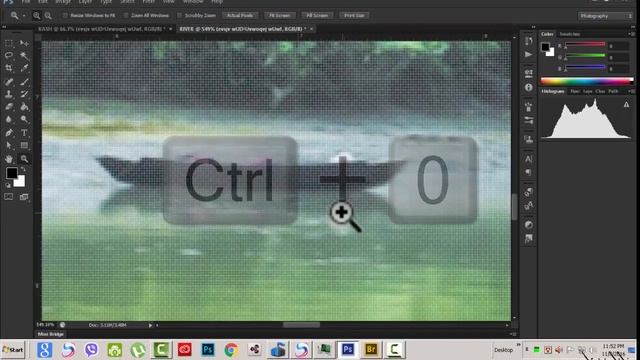Select the Zoom tool in toolbox
This screenshot has height=360, width=640.
pos(24,159)
